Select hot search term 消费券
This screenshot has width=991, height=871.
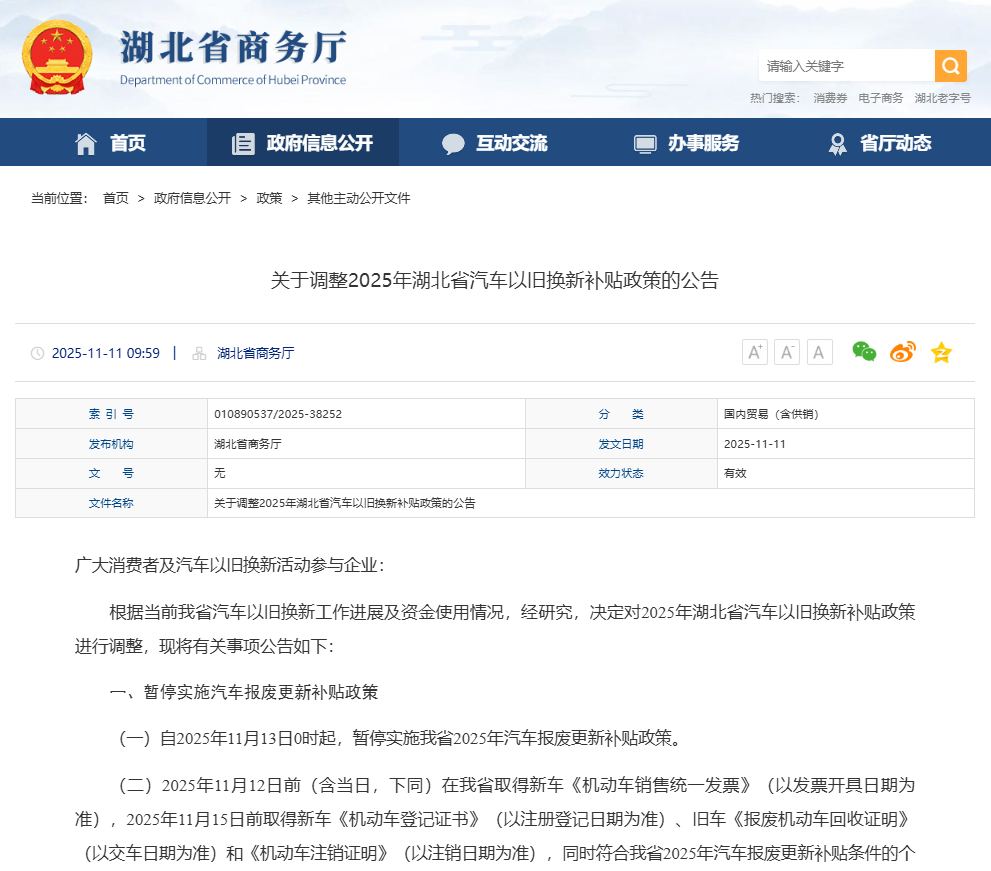point(830,98)
